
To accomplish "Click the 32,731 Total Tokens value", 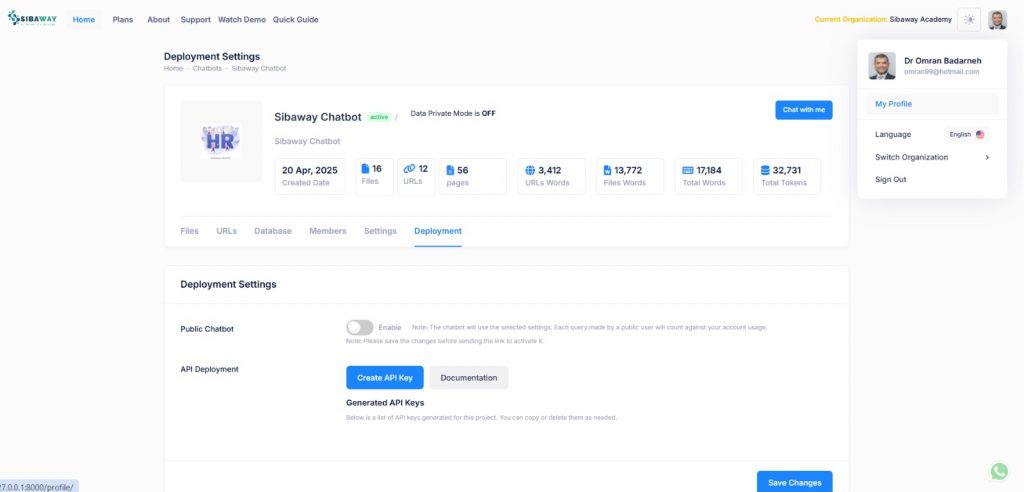I will tap(787, 171).
